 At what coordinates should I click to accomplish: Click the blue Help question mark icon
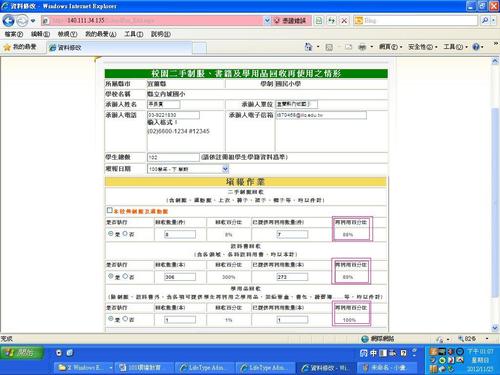pos(476,47)
